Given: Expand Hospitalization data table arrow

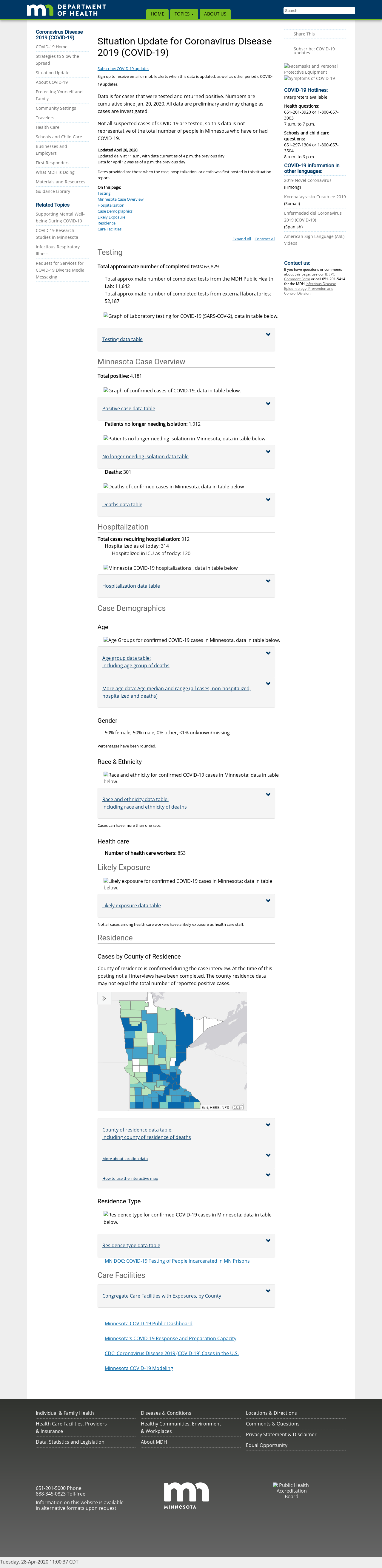Looking at the screenshot, I should point(268,581).
